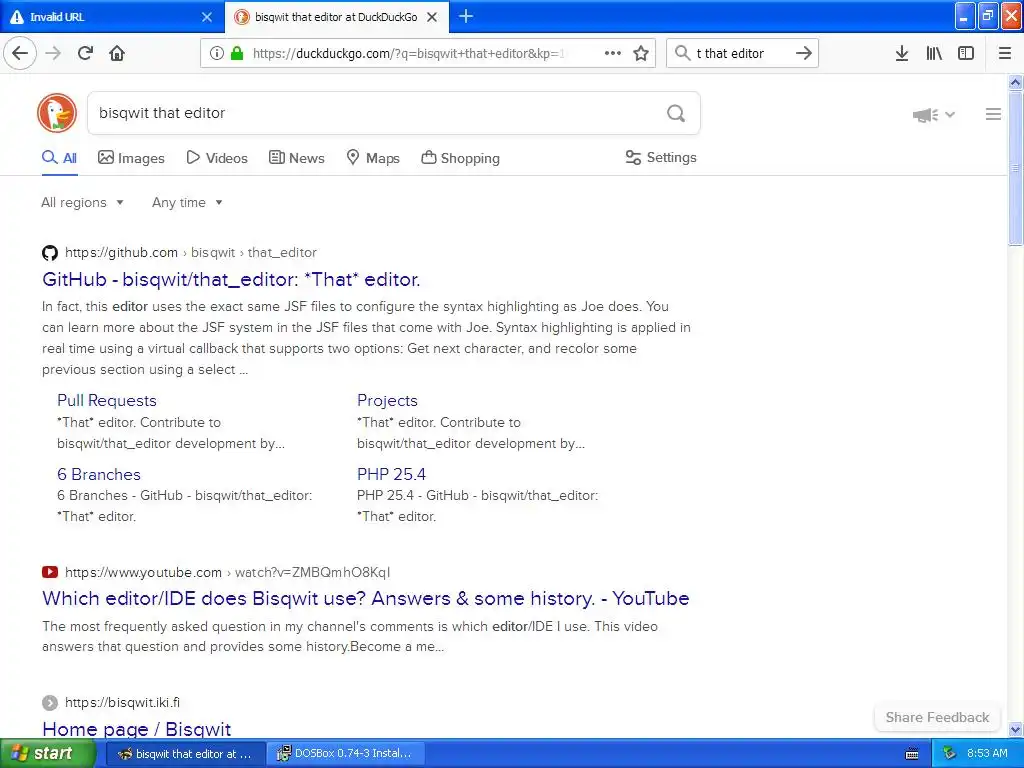Open DuckDuckGo side hamburger menu
The height and width of the screenshot is (768, 1024).
[x=993, y=114]
